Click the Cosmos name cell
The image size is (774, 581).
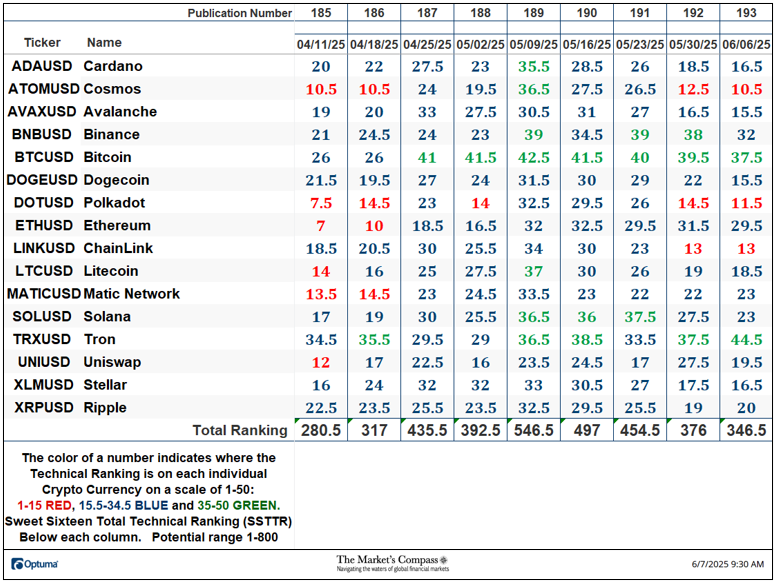pos(112,89)
